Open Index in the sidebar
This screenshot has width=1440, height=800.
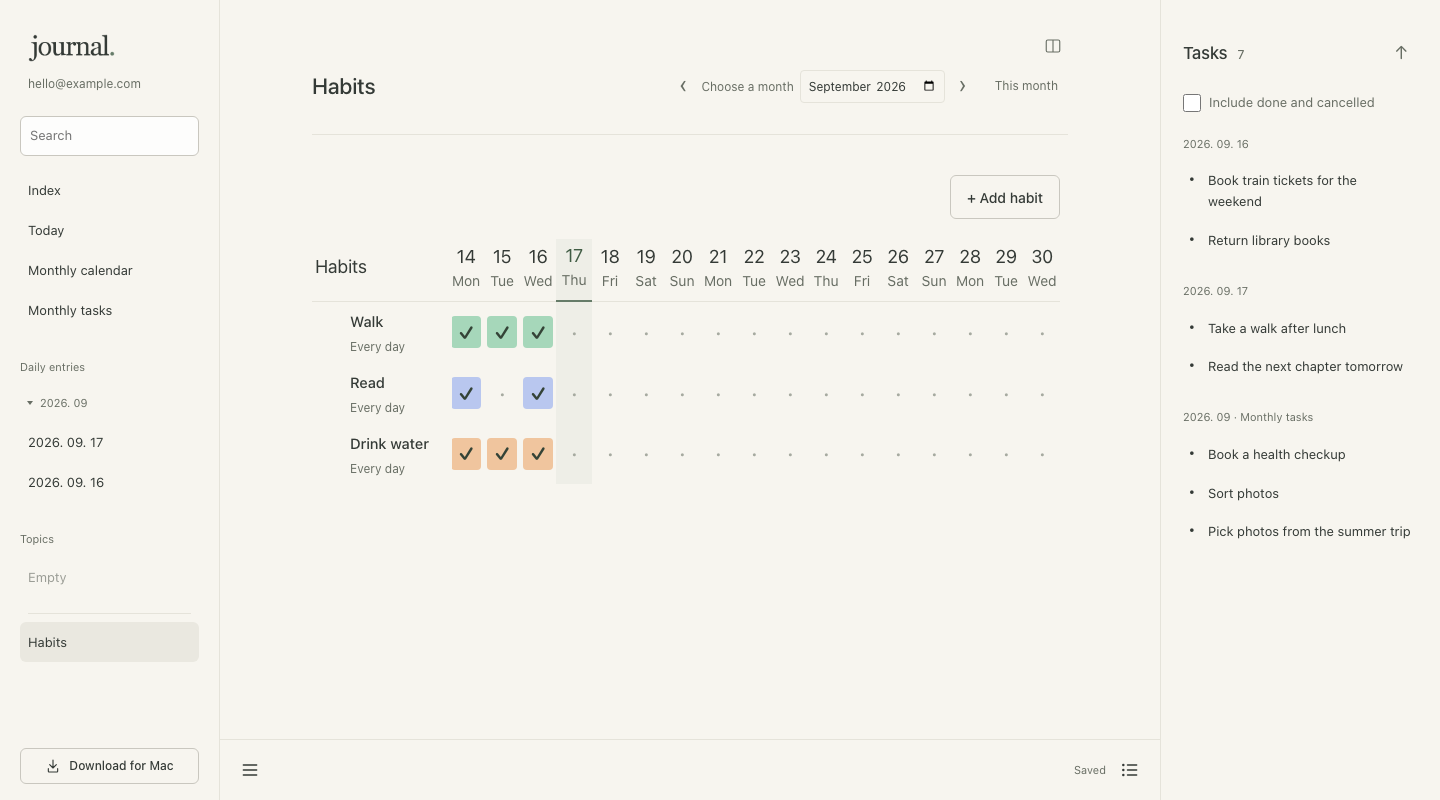(x=109, y=190)
